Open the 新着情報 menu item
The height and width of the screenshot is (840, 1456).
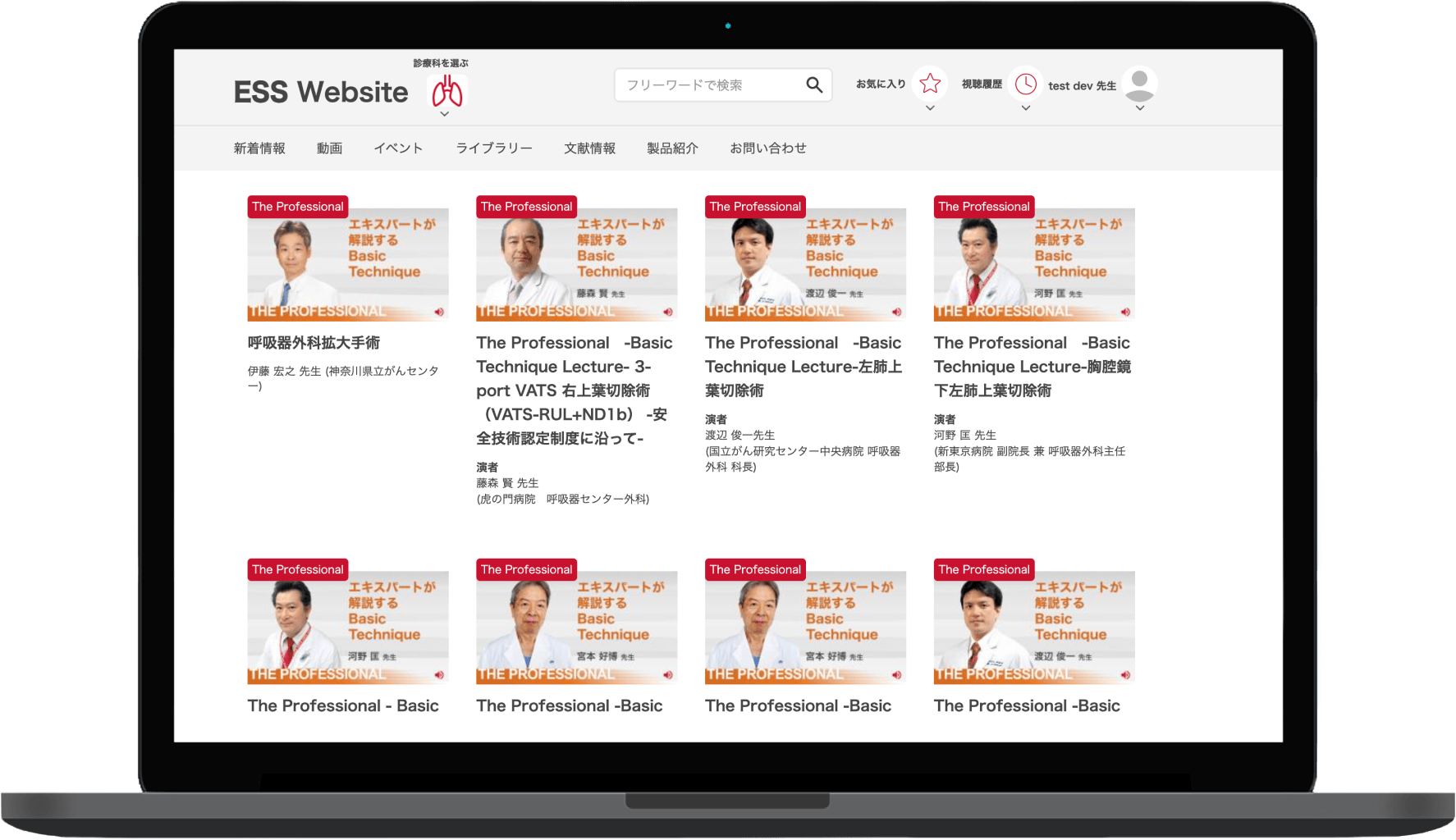point(259,148)
